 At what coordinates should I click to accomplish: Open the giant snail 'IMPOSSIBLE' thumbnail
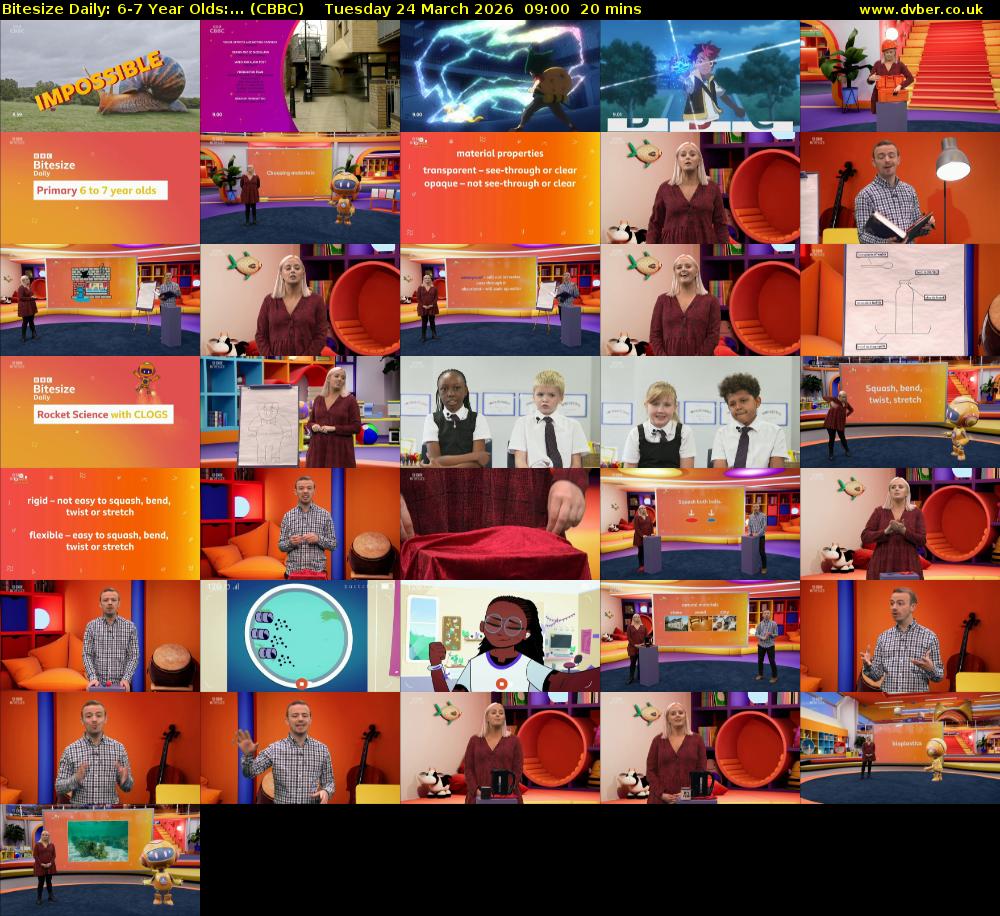click(100, 76)
